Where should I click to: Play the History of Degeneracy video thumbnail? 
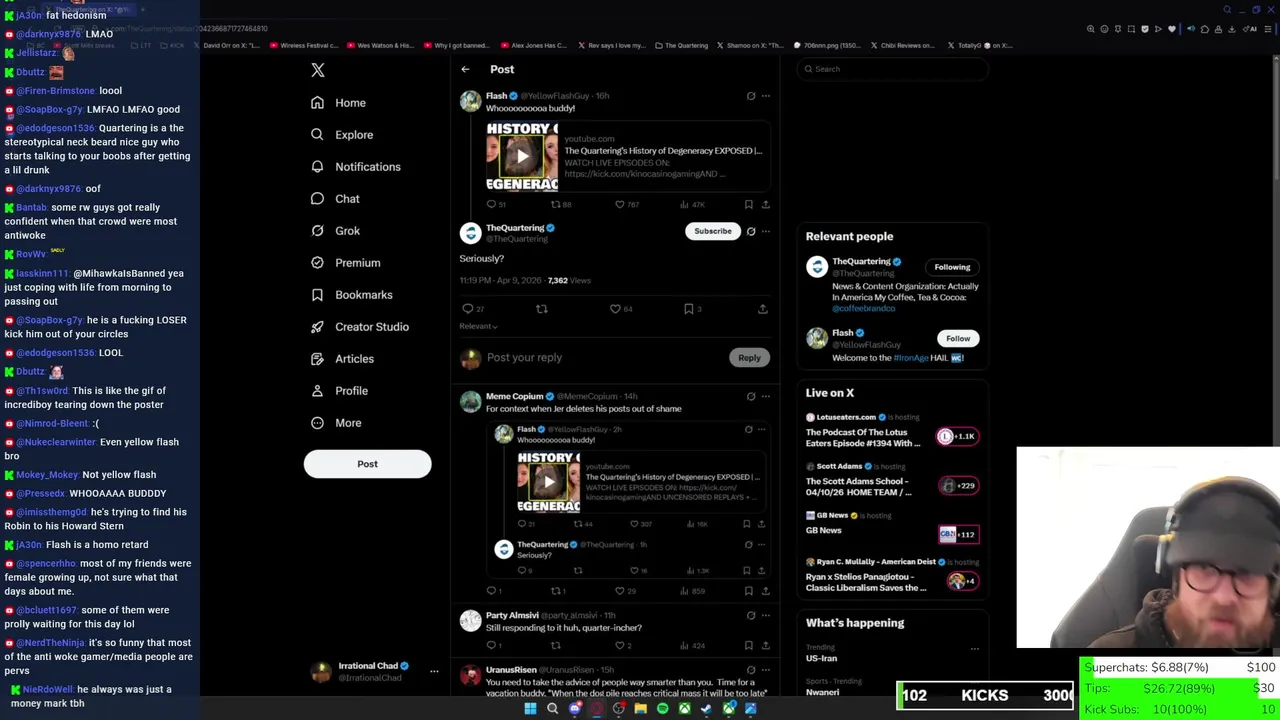[x=522, y=156]
